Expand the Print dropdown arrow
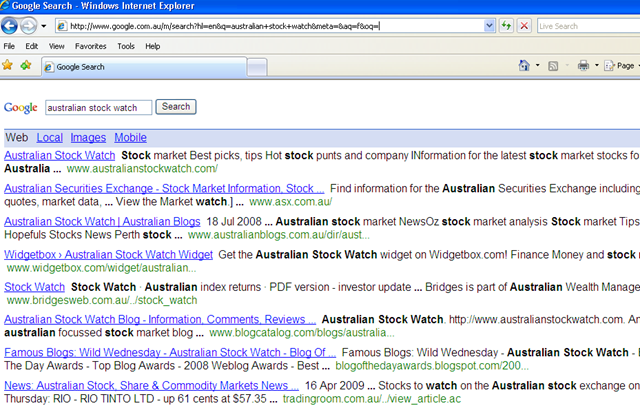 click(596, 65)
